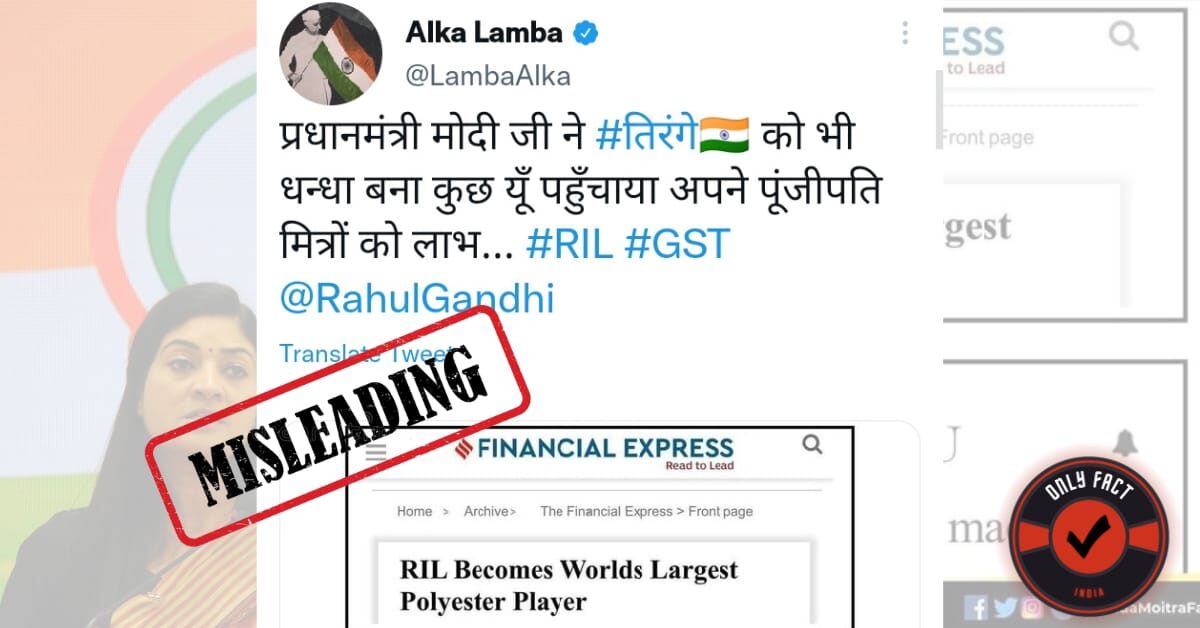
Task: Select the Home breadcrumb
Action: coord(414,511)
